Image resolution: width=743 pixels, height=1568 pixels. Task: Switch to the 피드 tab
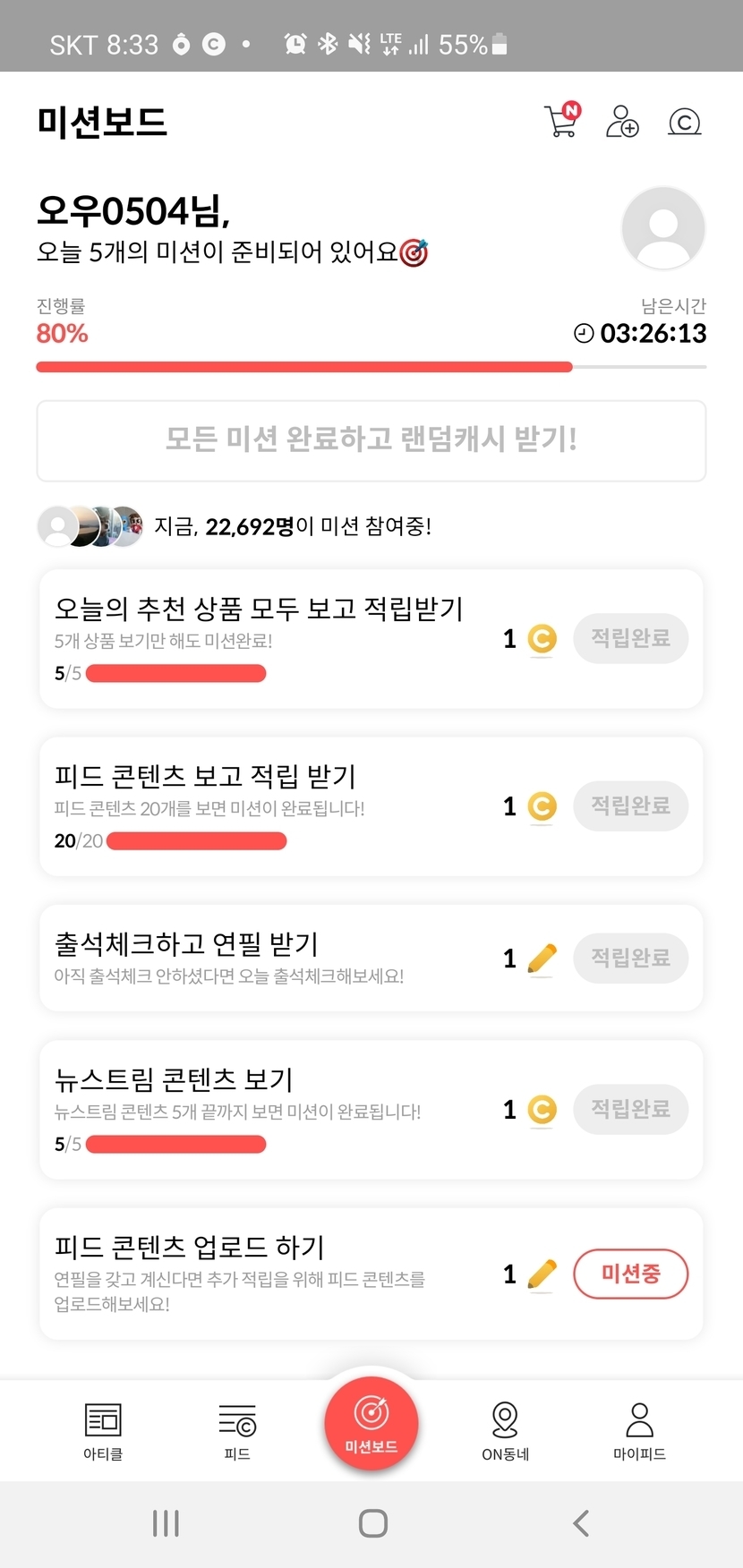pos(237,1430)
